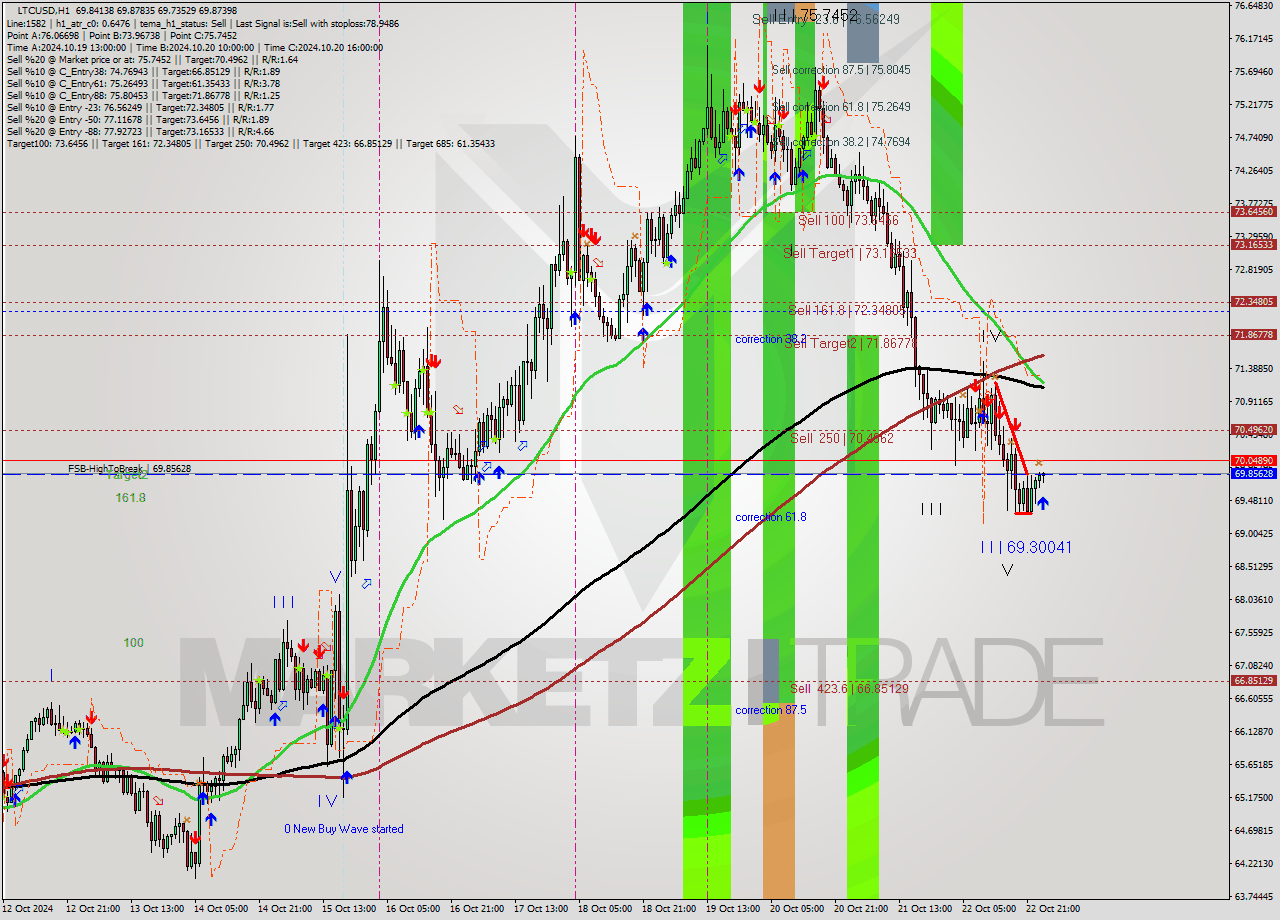Select the 'correction 61.8' chart label

coord(771,517)
